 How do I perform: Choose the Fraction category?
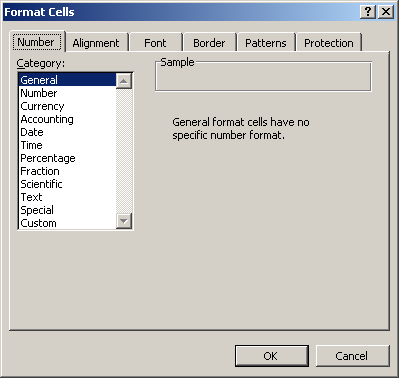pyautogui.click(x=40, y=171)
